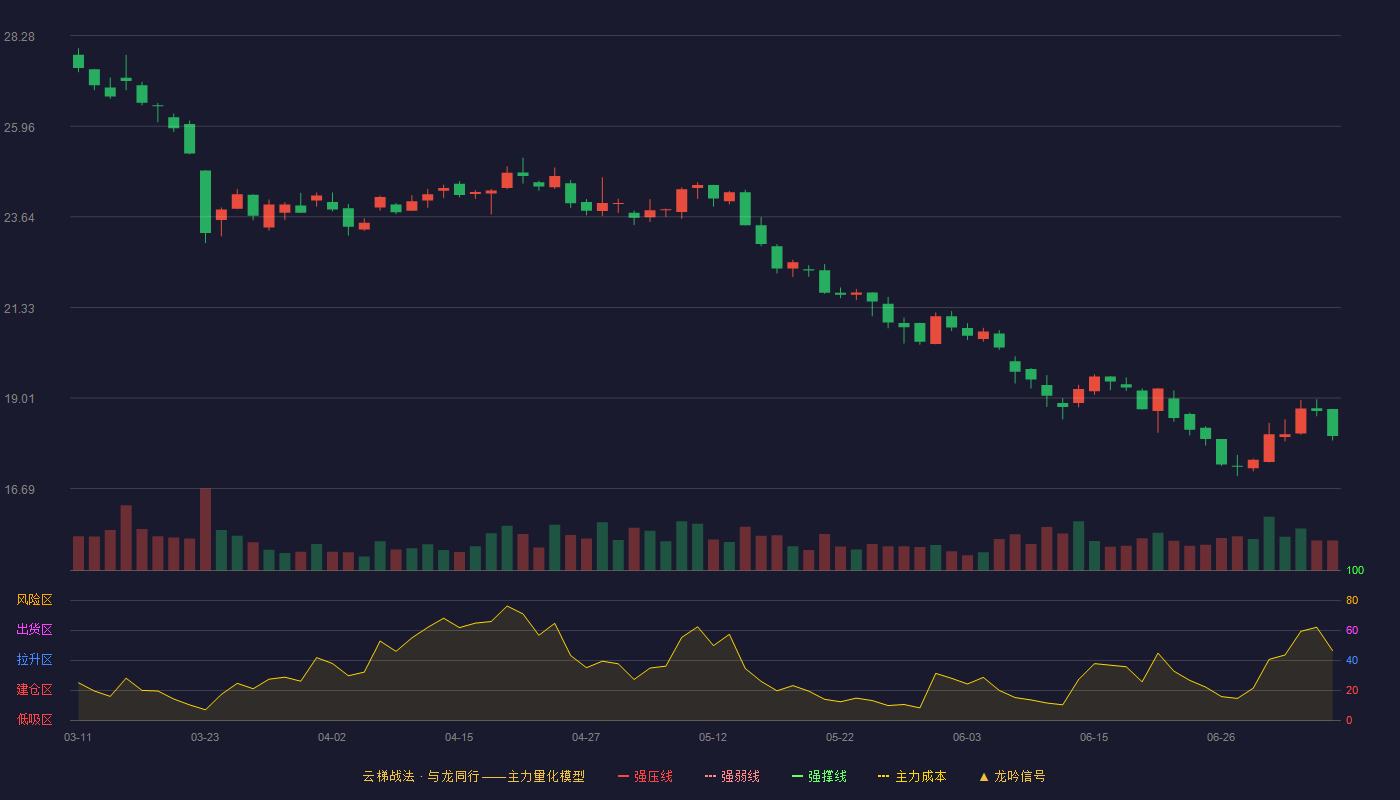Toggle the 龙吟信号 triangle legend icon
The height and width of the screenshot is (800, 1400).
[x=984, y=776]
